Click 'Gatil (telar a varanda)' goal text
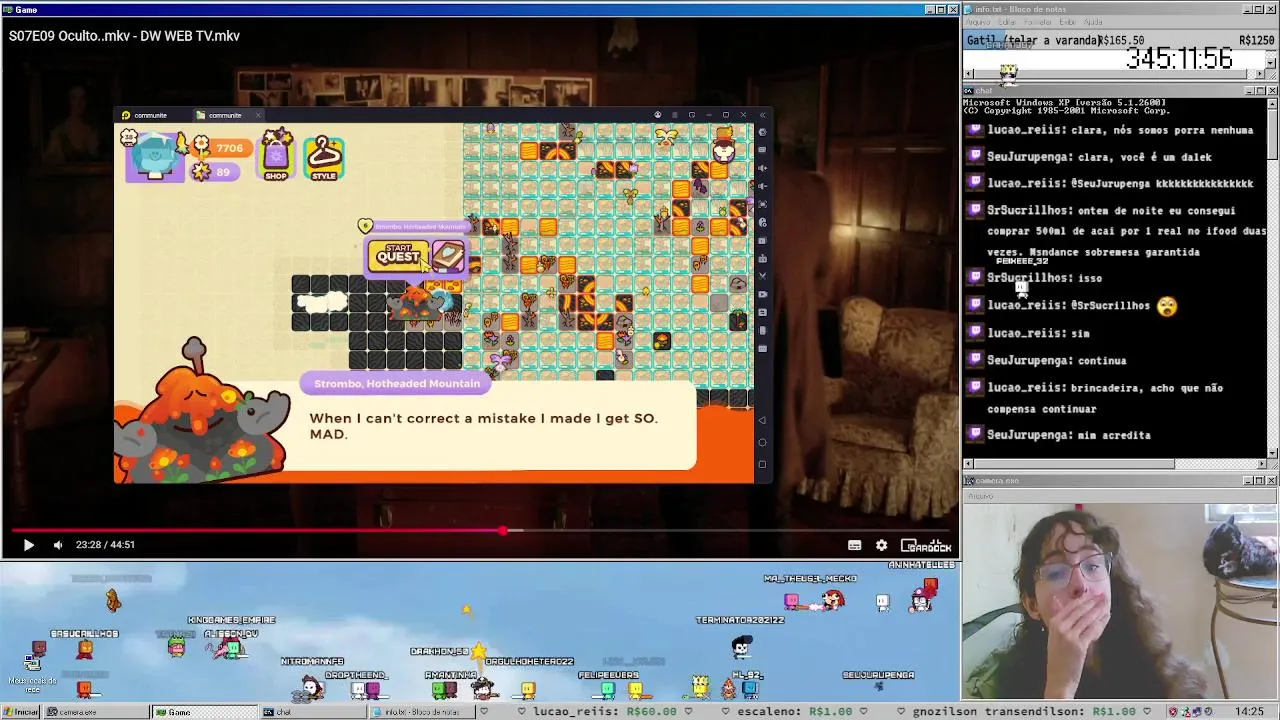The width and height of the screenshot is (1280, 720). [x=1032, y=40]
